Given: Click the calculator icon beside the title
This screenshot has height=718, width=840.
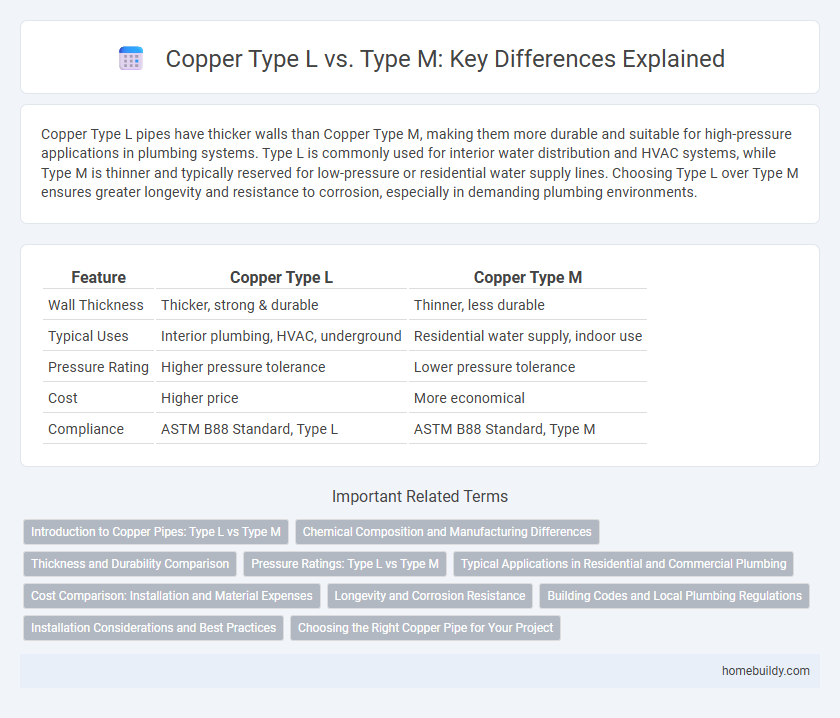Looking at the screenshot, I should (130, 58).
